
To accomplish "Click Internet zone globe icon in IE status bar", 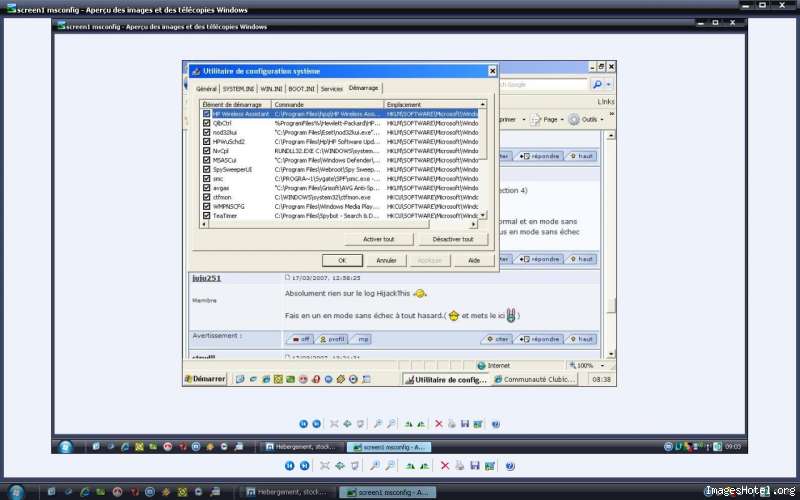I will click(x=481, y=365).
